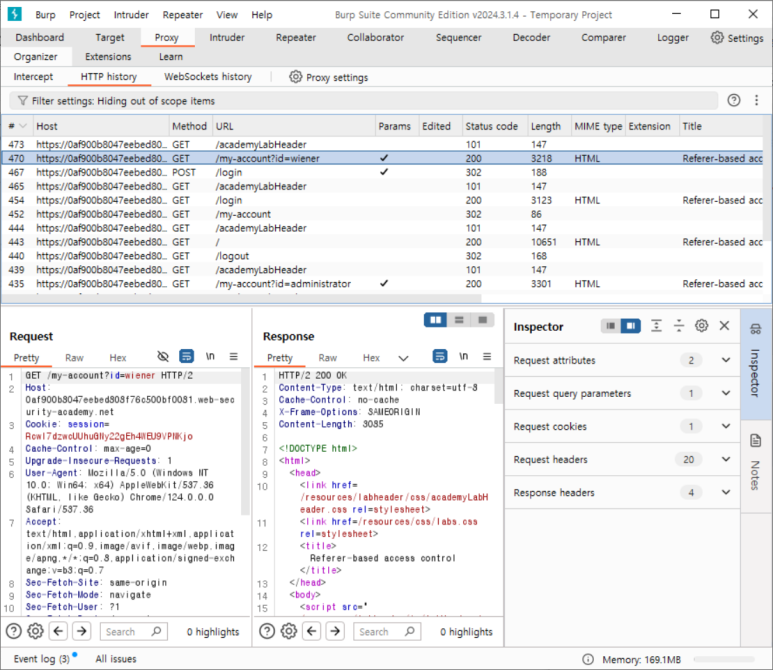Open Request pane hamburger menu
773x670 pixels.
pos(234,356)
